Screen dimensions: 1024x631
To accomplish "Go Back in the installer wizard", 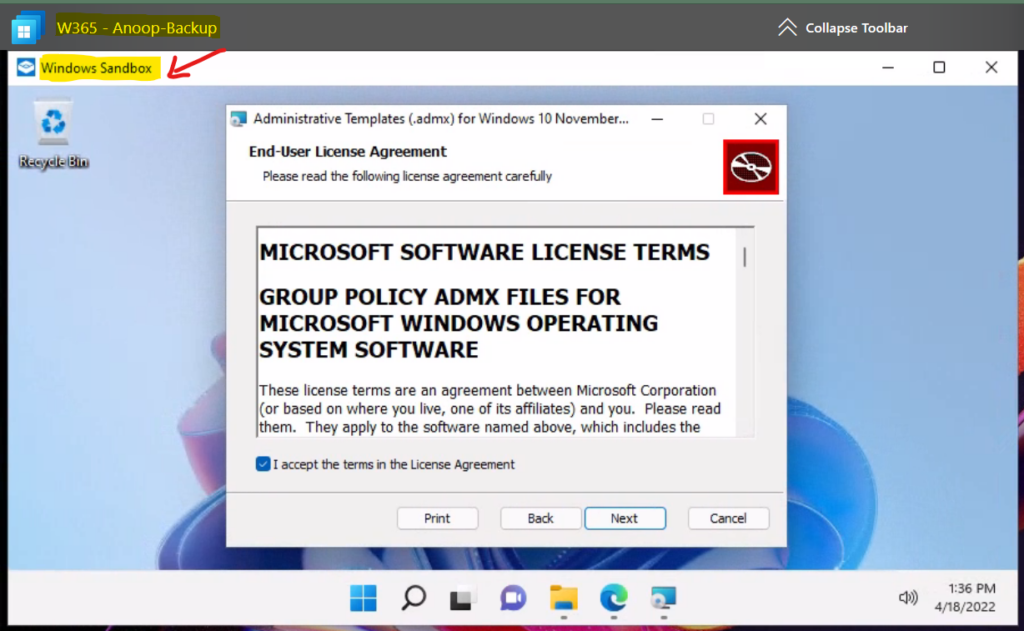I will tap(540, 518).
